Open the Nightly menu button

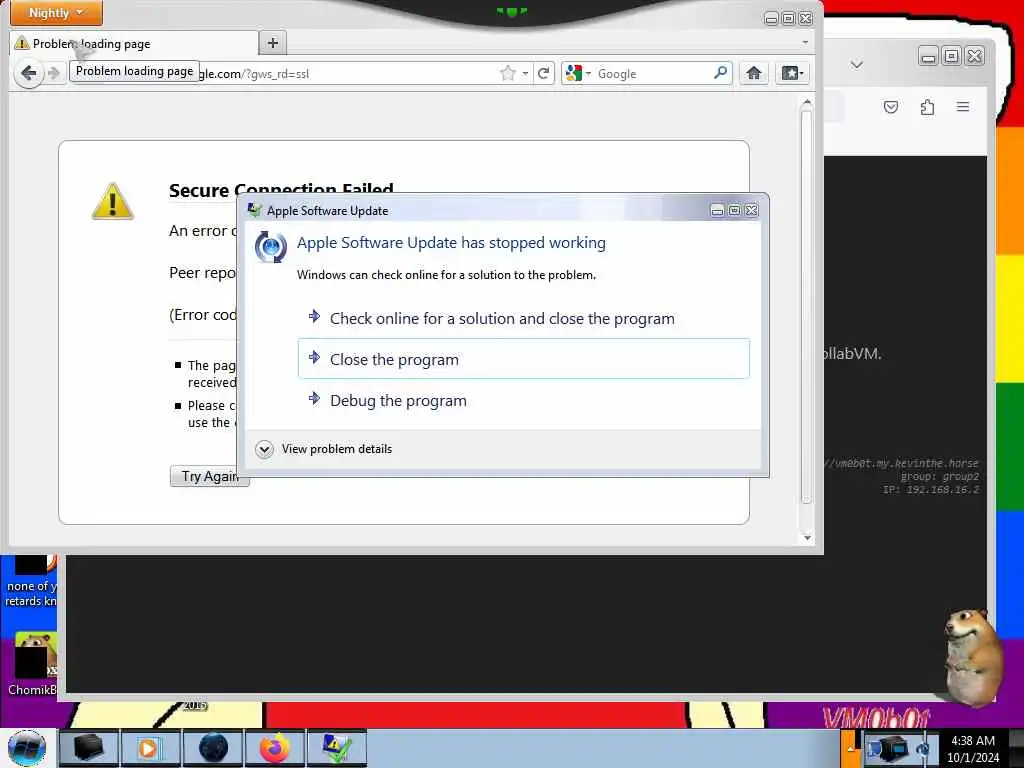coord(56,12)
